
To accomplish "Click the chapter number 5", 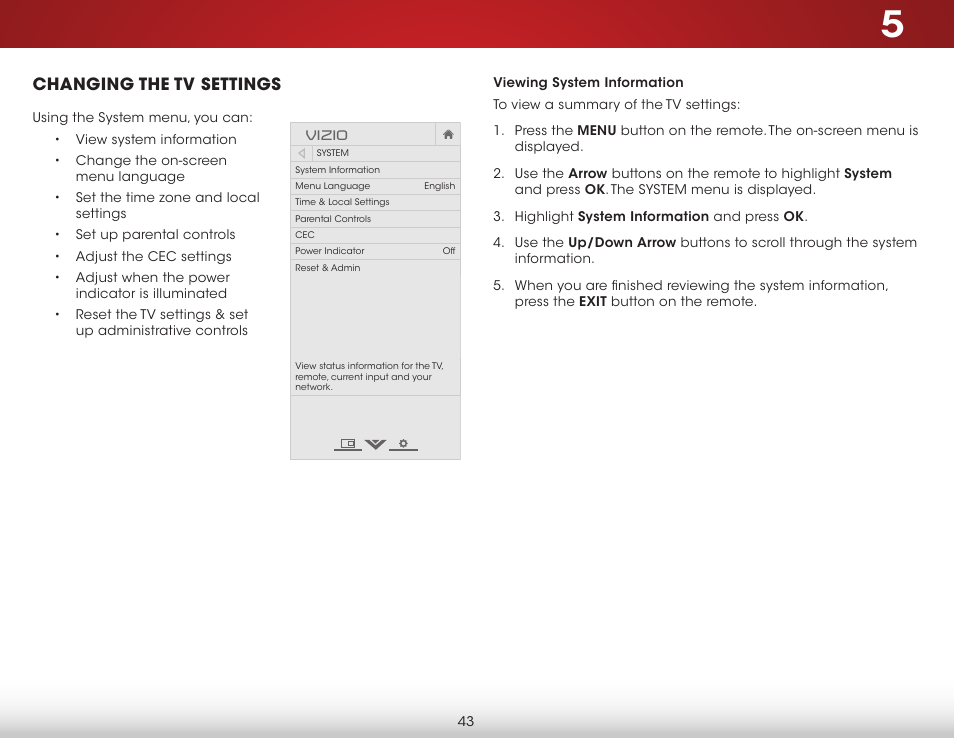I will [892, 24].
